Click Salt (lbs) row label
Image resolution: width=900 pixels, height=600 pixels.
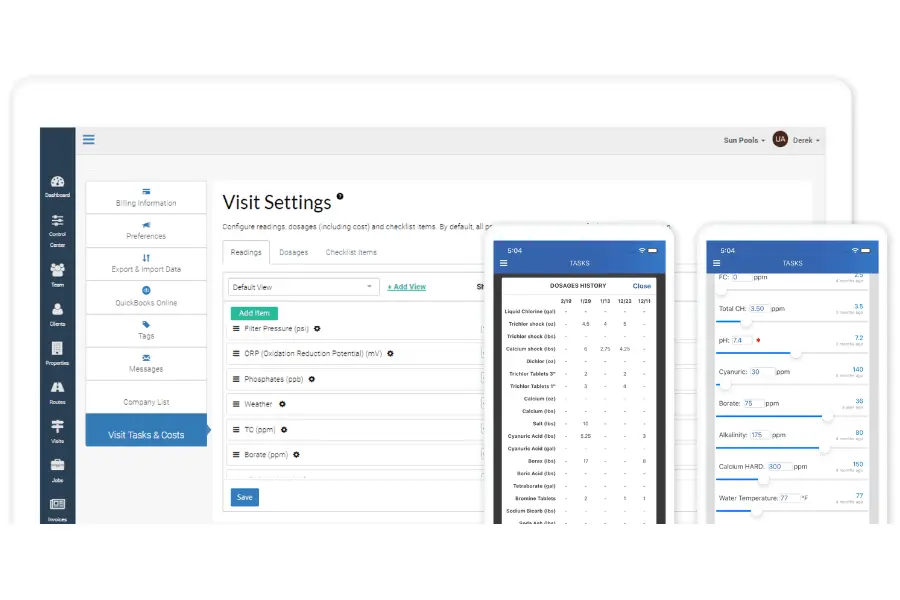pos(544,424)
